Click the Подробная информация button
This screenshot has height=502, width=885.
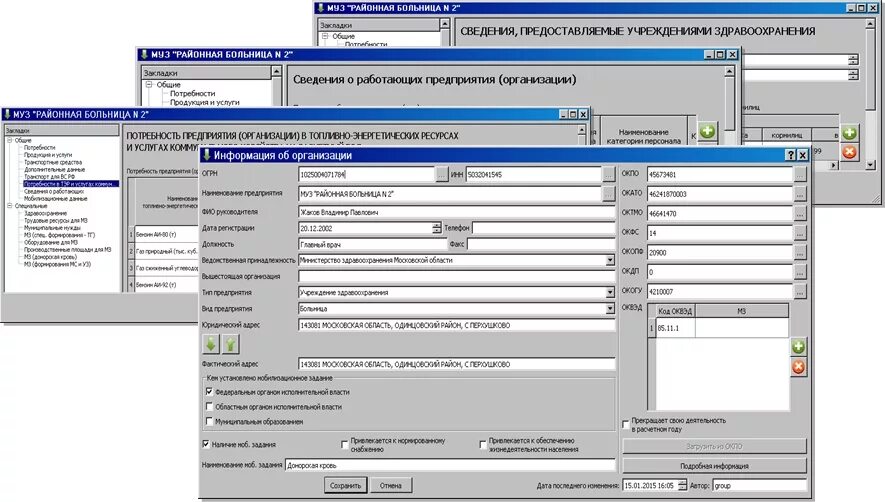[x=715, y=466]
